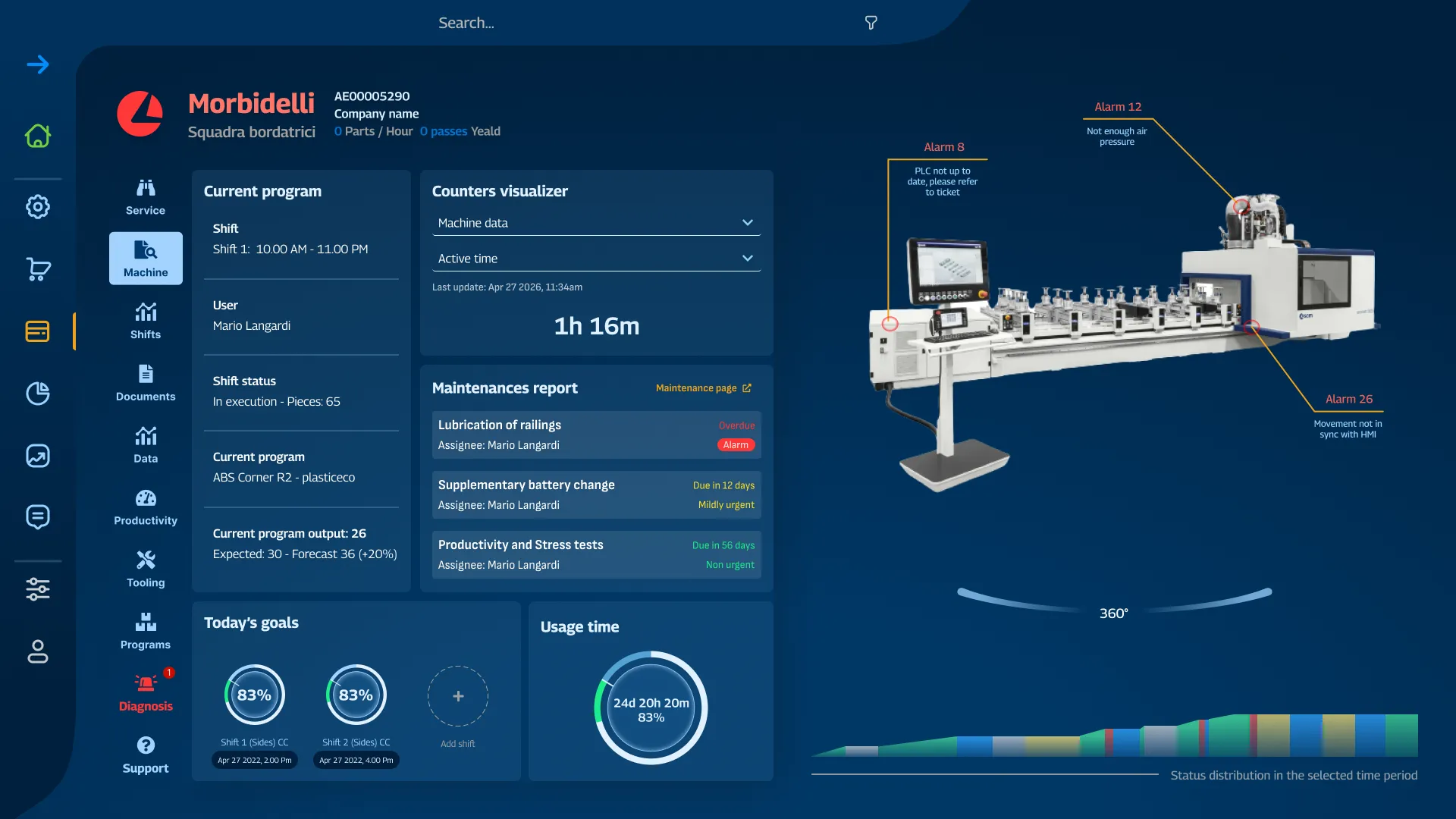Click the Morbidelli red logo icon
Image resolution: width=1456 pixels, height=819 pixels.
[x=140, y=114]
